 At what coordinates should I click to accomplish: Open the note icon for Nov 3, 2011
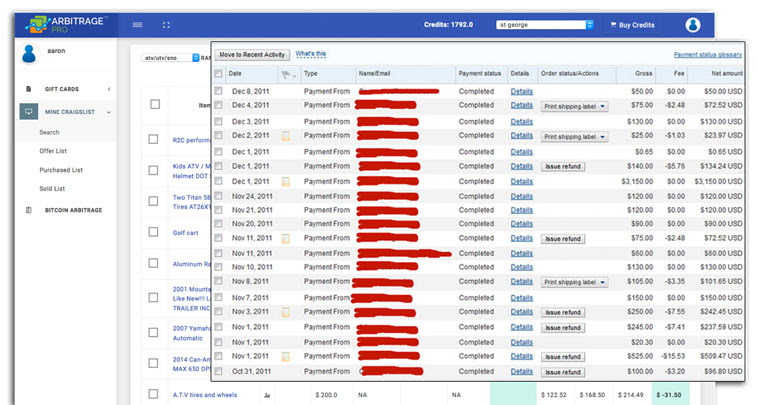click(286, 312)
